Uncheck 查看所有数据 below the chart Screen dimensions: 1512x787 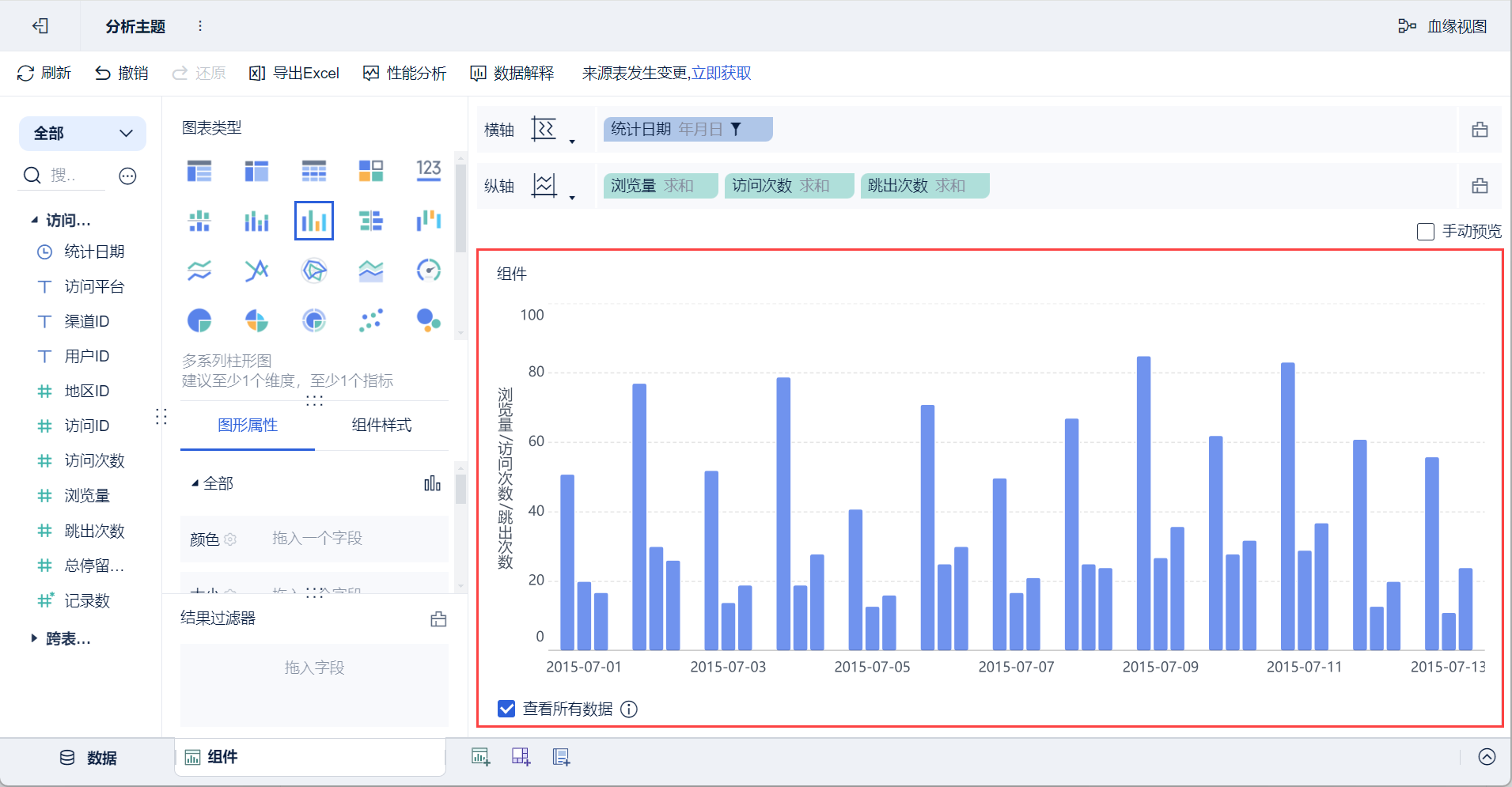click(x=506, y=709)
